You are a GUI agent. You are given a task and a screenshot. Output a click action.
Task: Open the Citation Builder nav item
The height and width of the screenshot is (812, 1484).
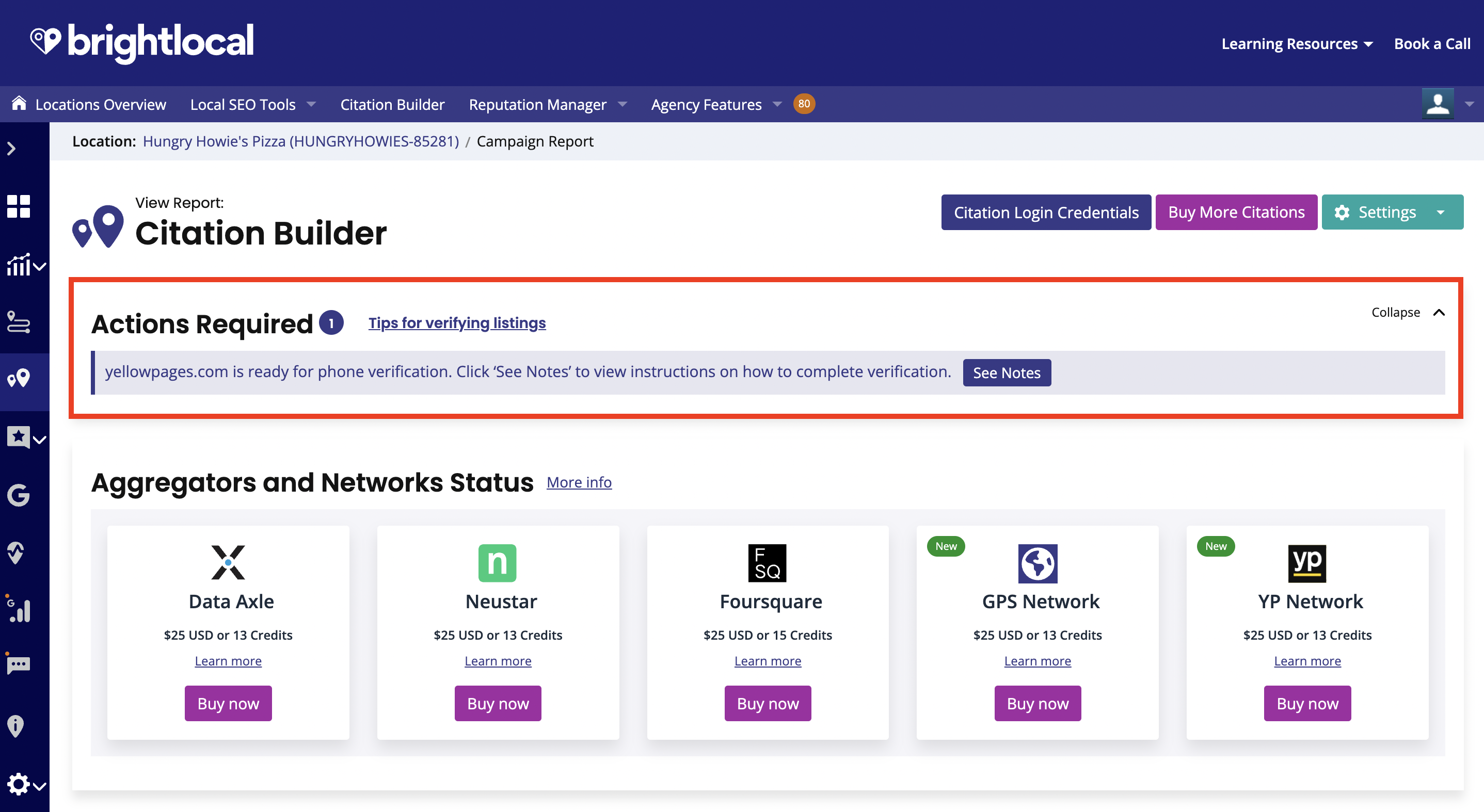click(x=392, y=104)
